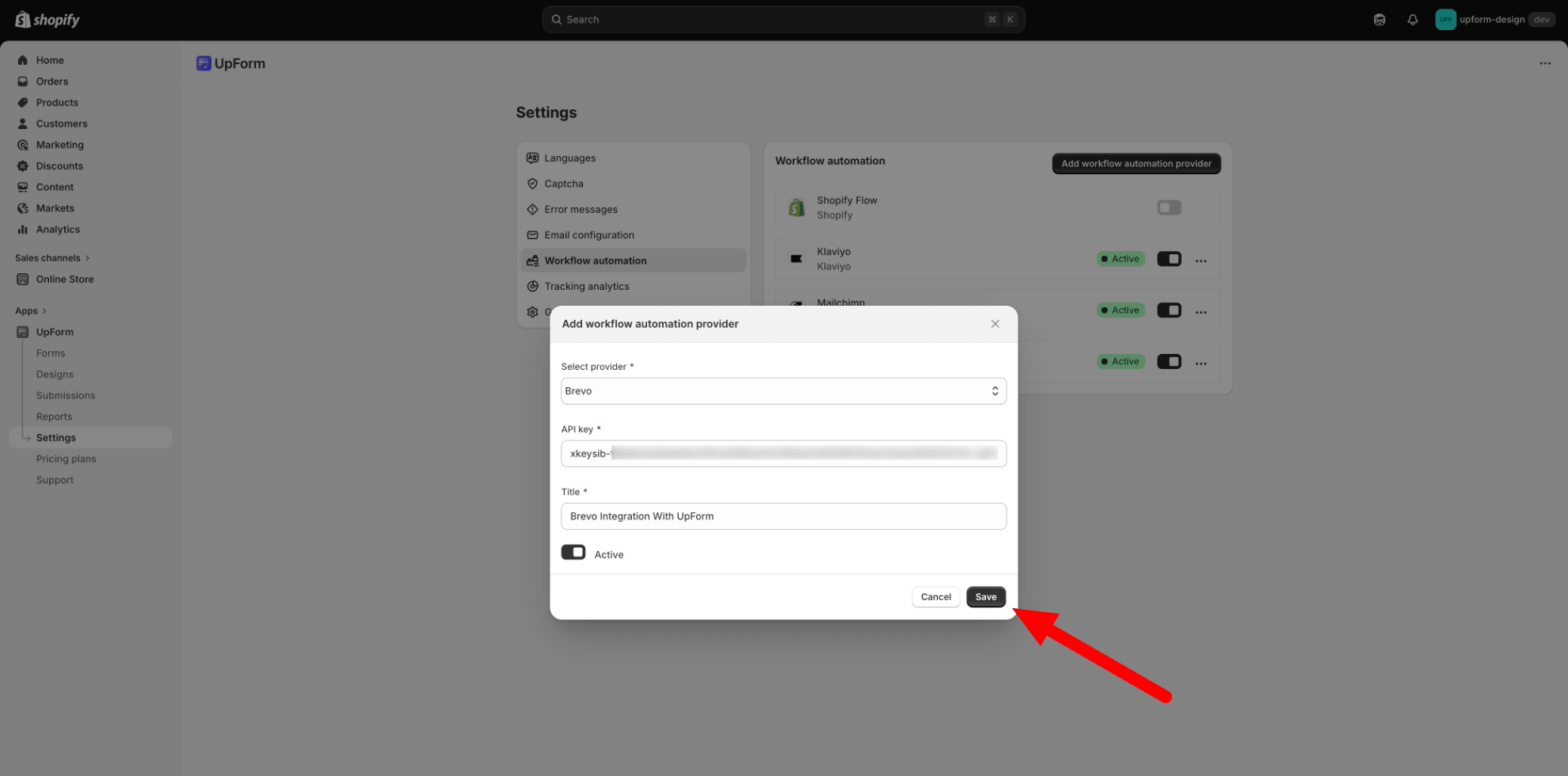Click the Analytics bar chart icon
Screen dimensions: 1568x776
tap(23, 230)
